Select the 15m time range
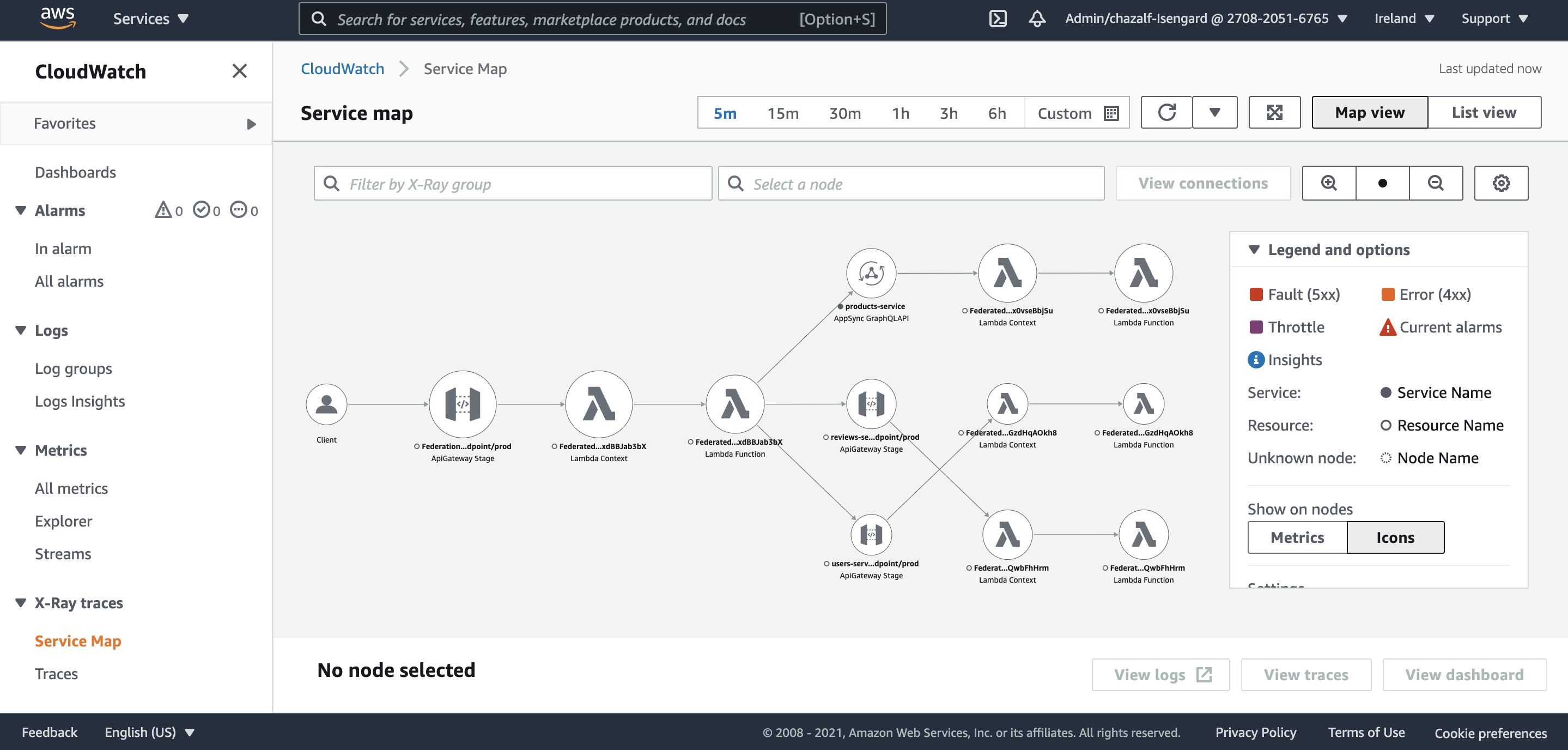The height and width of the screenshot is (750, 1568). point(783,113)
